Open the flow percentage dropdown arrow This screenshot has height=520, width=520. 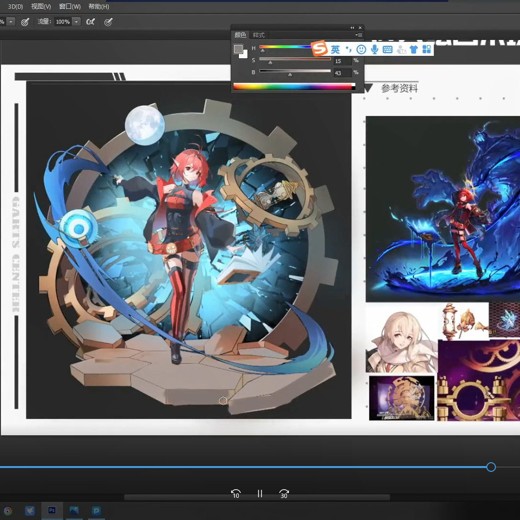click(x=76, y=22)
